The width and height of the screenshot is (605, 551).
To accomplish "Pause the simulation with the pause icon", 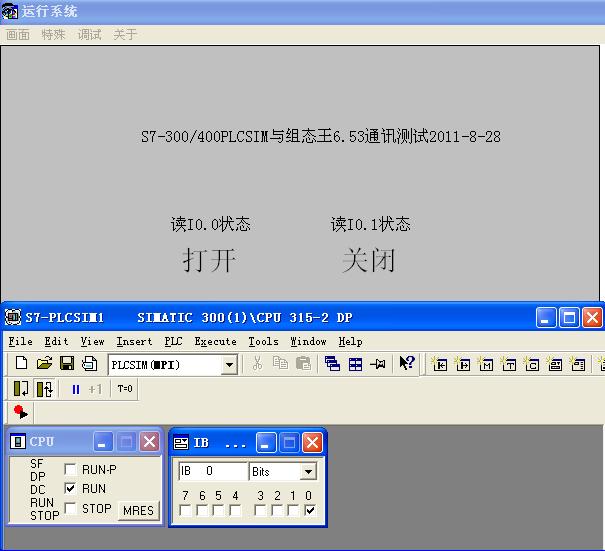I will 76,389.
